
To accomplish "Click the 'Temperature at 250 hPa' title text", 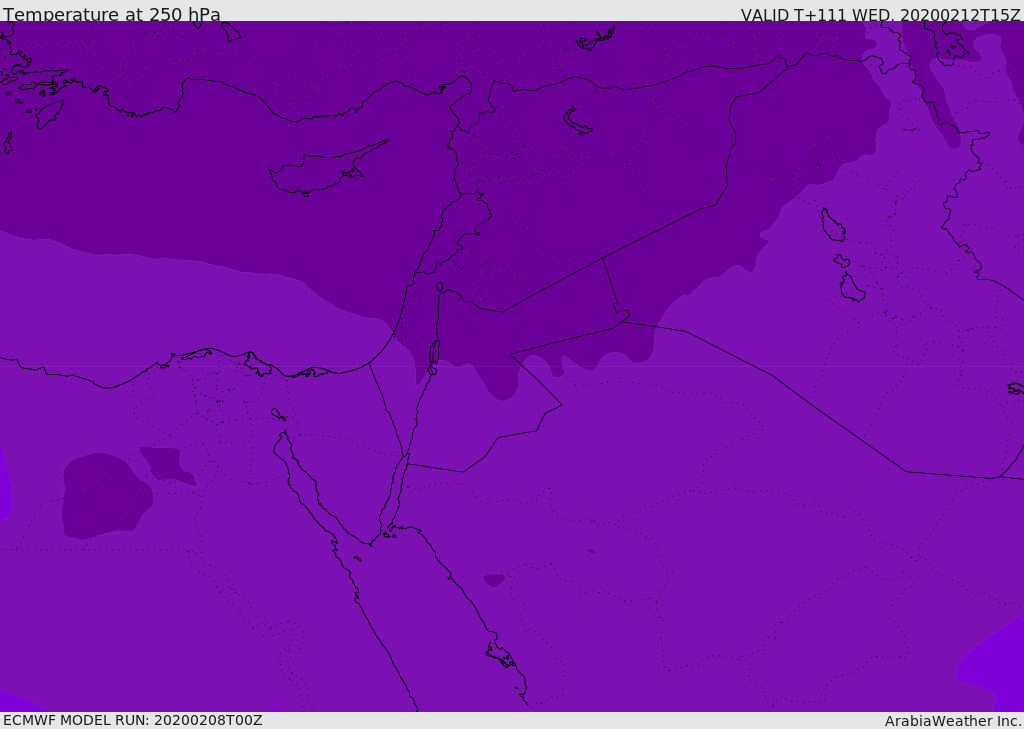I will pos(112,14).
